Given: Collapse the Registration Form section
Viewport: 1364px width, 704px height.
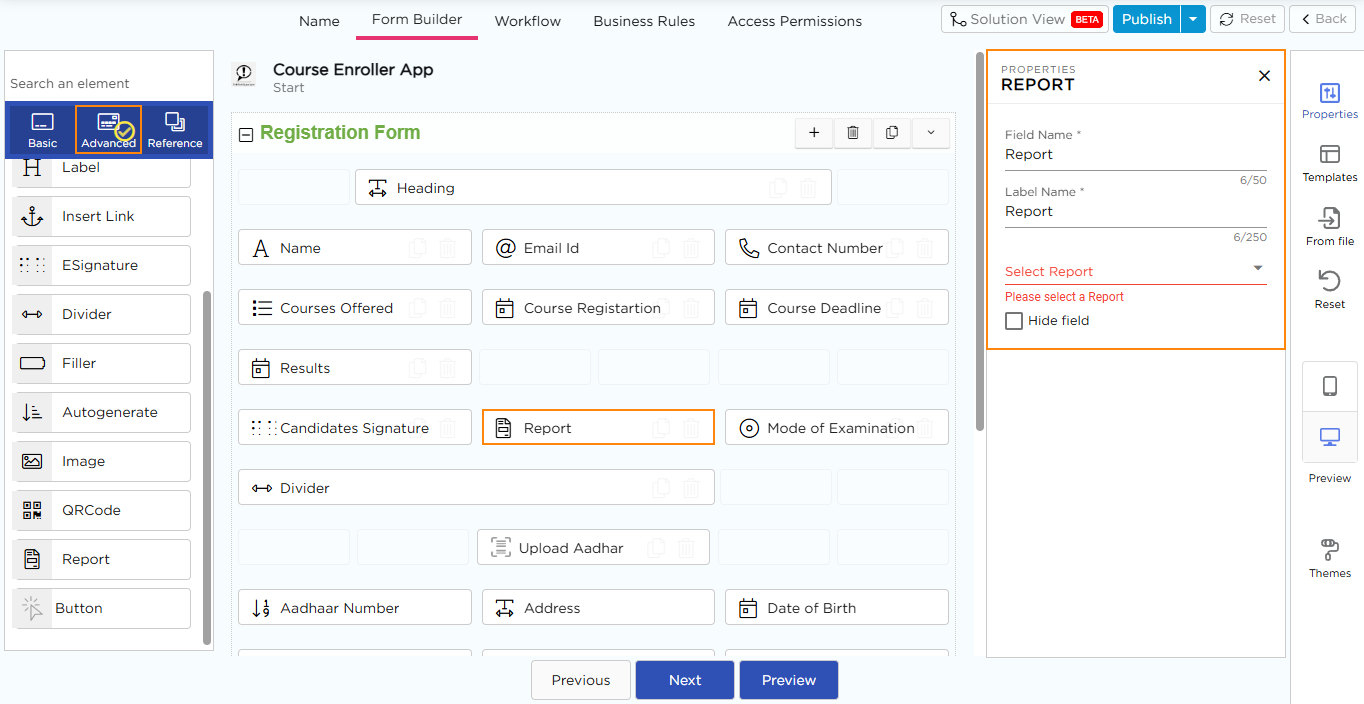Looking at the screenshot, I should click(246, 134).
